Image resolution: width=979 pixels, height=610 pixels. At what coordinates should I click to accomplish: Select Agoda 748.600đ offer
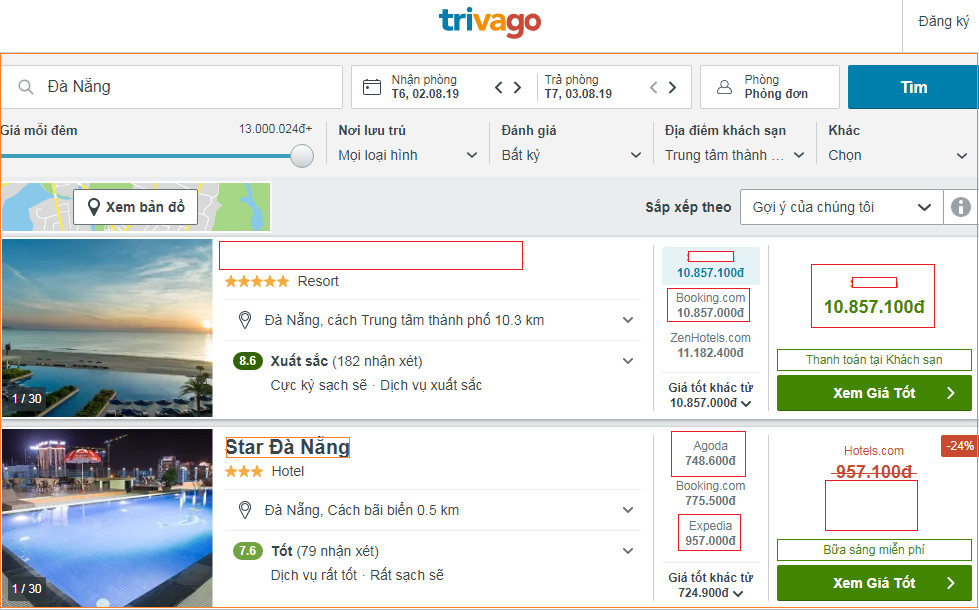point(709,454)
